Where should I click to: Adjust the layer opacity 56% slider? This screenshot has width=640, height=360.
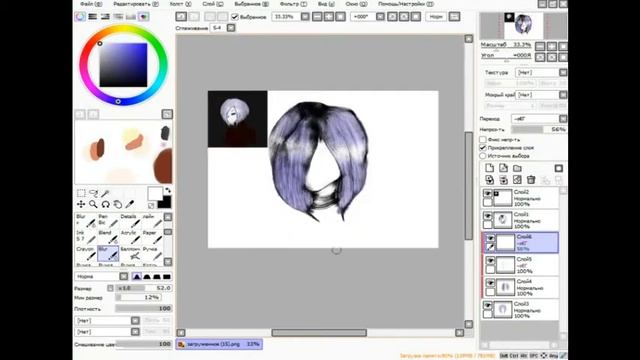(x=539, y=129)
